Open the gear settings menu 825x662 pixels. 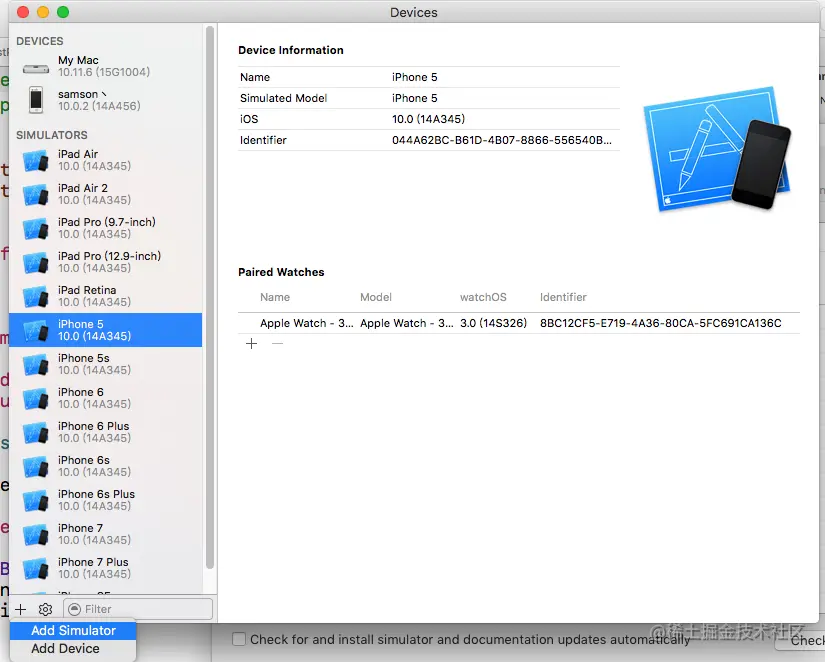(x=45, y=609)
